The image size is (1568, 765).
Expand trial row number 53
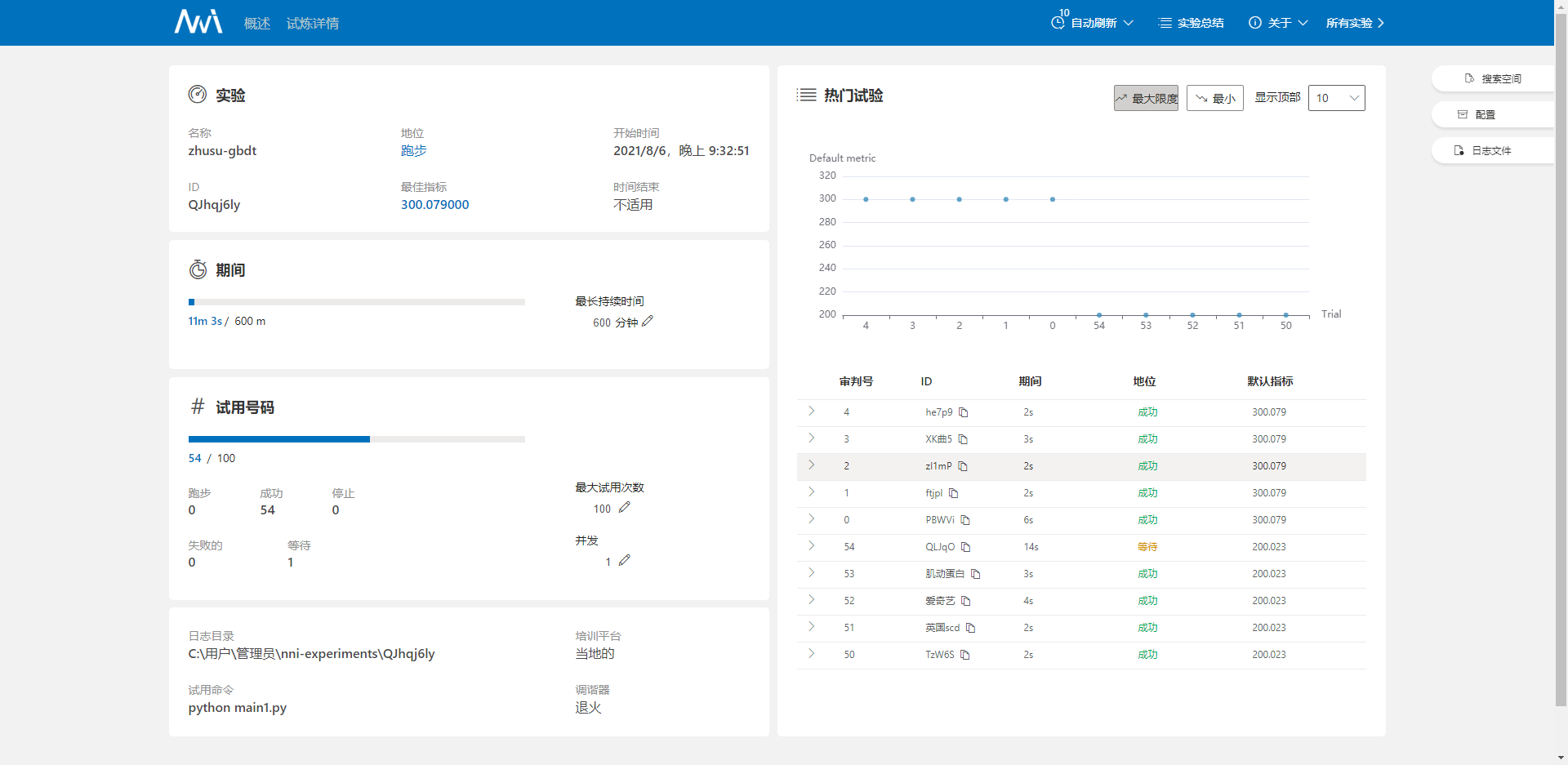(x=811, y=573)
